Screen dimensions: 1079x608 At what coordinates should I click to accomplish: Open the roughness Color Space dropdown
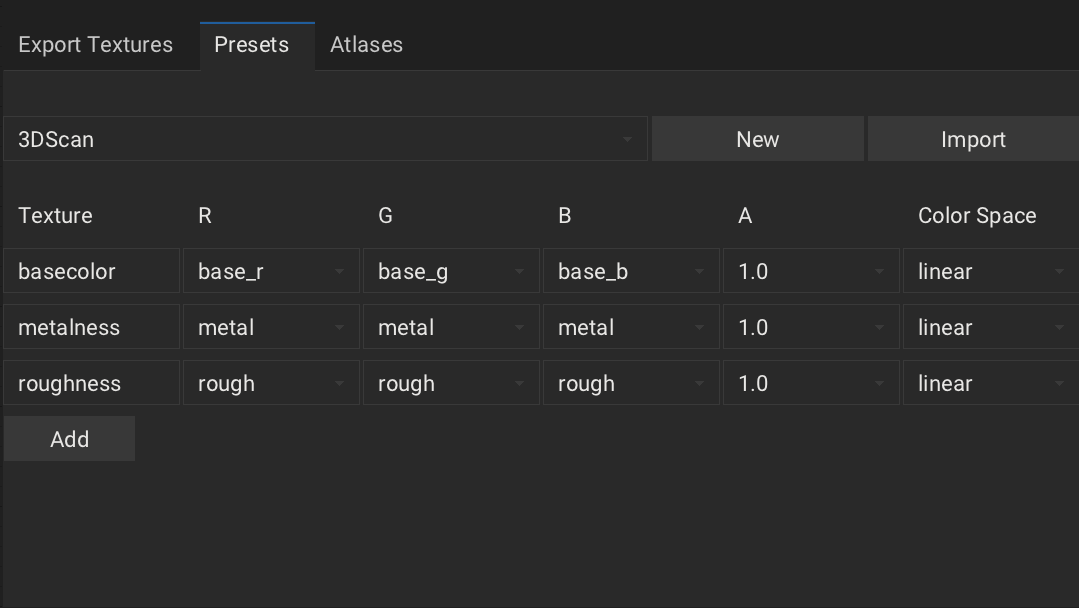coord(989,384)
